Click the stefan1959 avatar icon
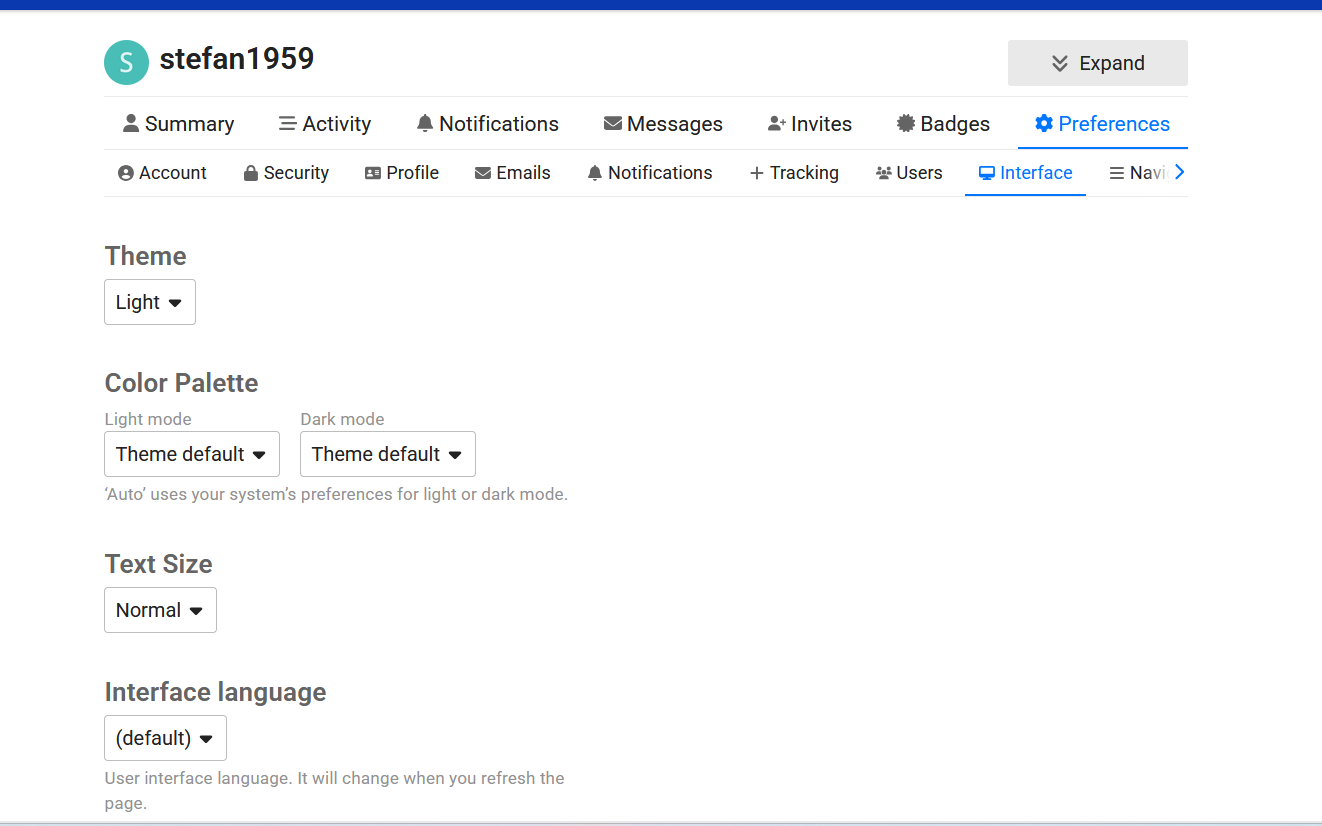Viewport: 1322px width, 826px height. click(126, 63)
